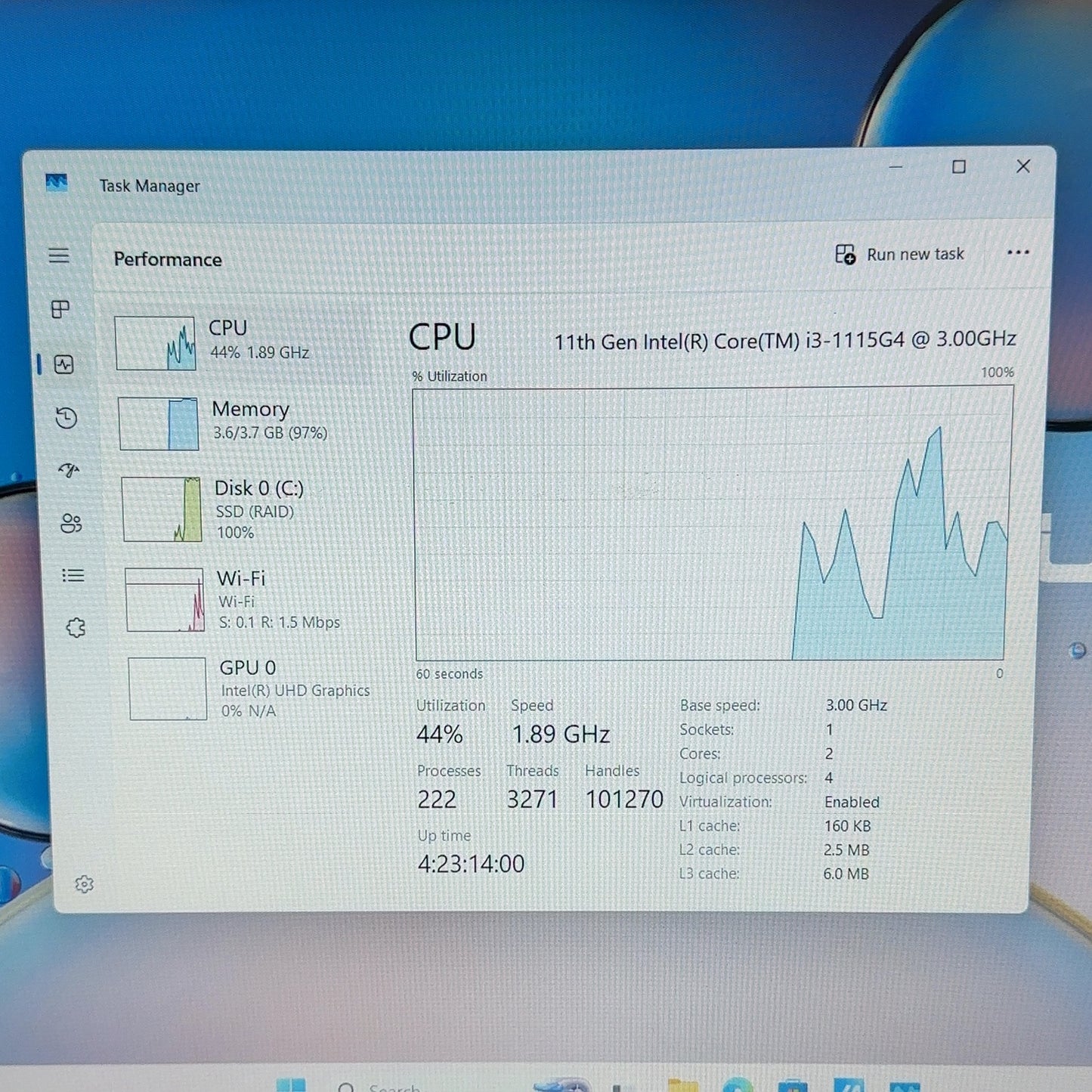Click the processor name 'i3-1115G4 @ 3.00GHz'
Image resolution: width=1092 pixels, height=1092 pixels.
tap(911, 339)
